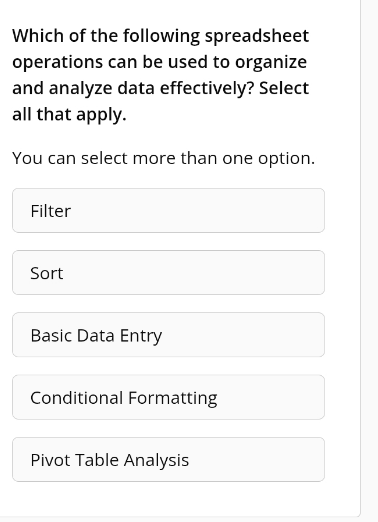Click the word 'Filter' in the first option
Viewport: 378px width, 522px height.
pyautogui.click(x=51, y=211)
